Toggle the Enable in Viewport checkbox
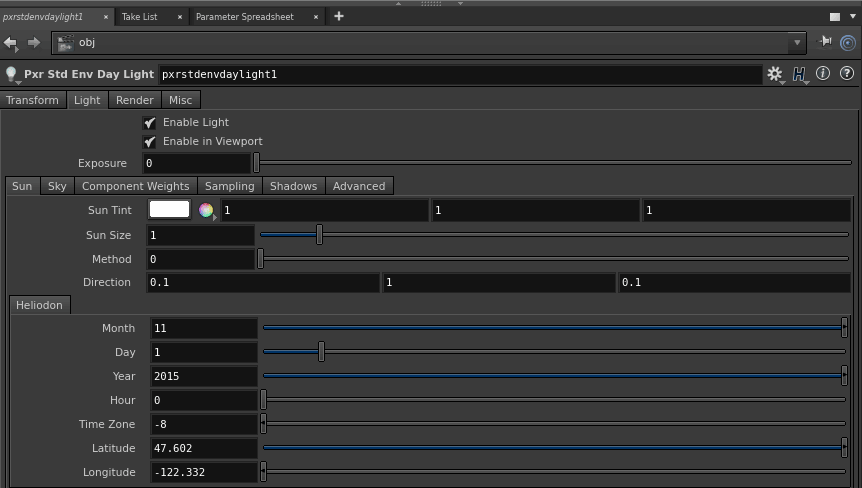The width and height of the screenshot is (862, 488). click(150, 141)
